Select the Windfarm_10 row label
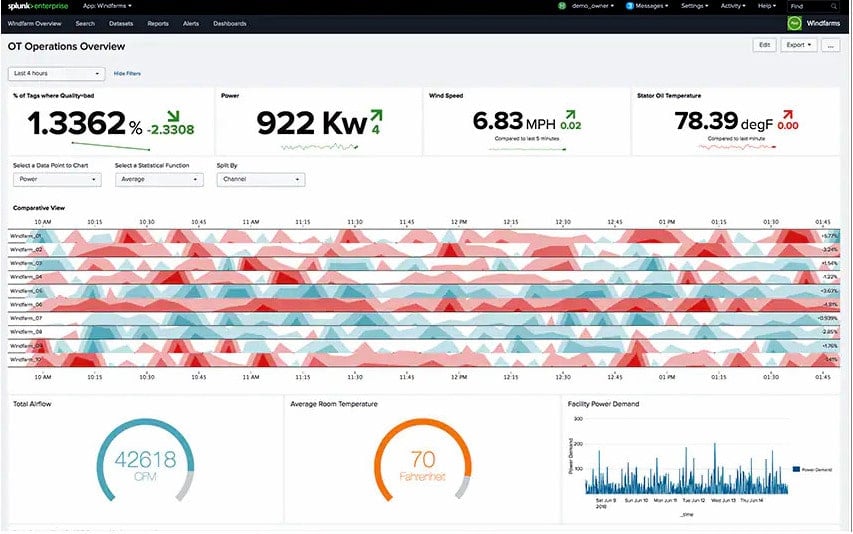Image resolution: width=853 pixels, height=534 pixels. pos(26,359)
